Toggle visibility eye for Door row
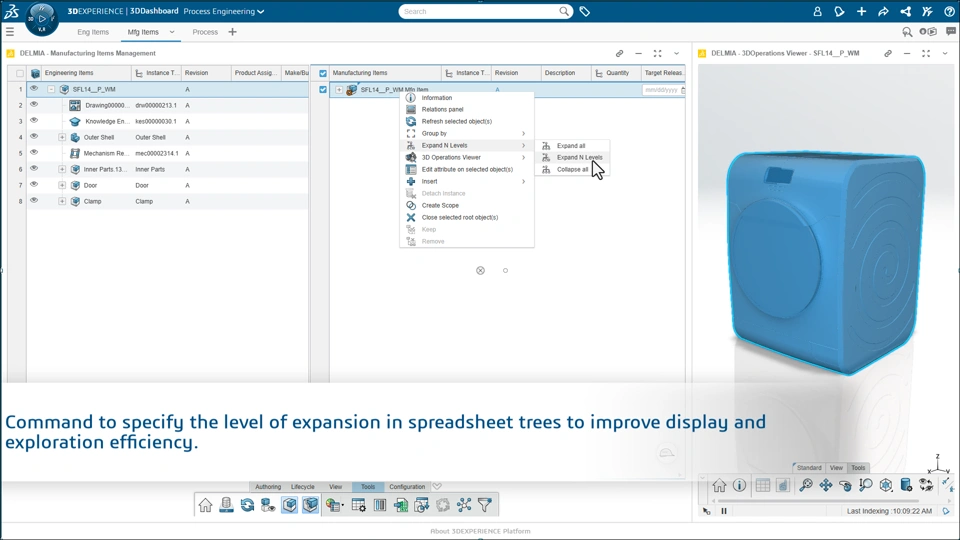 tap(34, 184)
